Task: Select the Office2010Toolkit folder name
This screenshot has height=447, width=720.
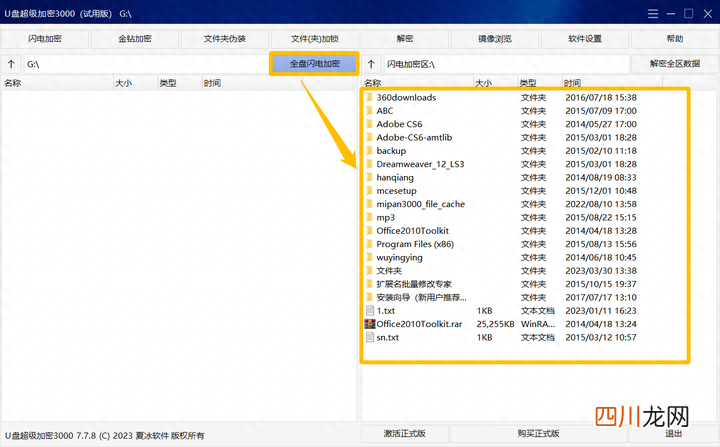Action: [x=412, y=231]
